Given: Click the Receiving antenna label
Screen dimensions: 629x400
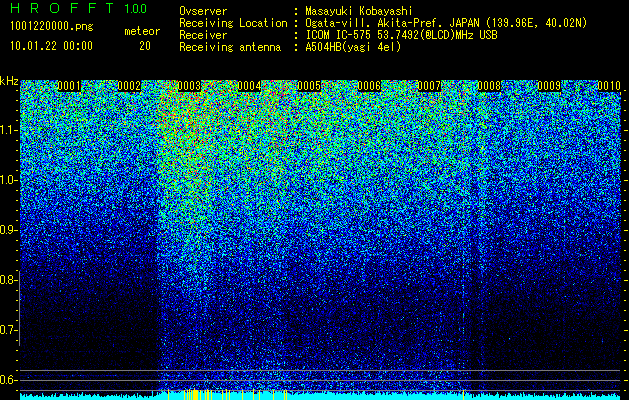Looking at the screenshot, I should pyautogui.click(x=230, y=47).
